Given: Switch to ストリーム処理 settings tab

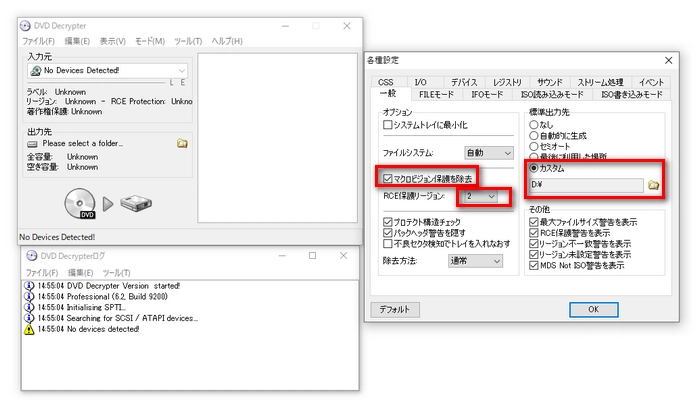Looking at the screenshot, I should (x=600, y=83).
